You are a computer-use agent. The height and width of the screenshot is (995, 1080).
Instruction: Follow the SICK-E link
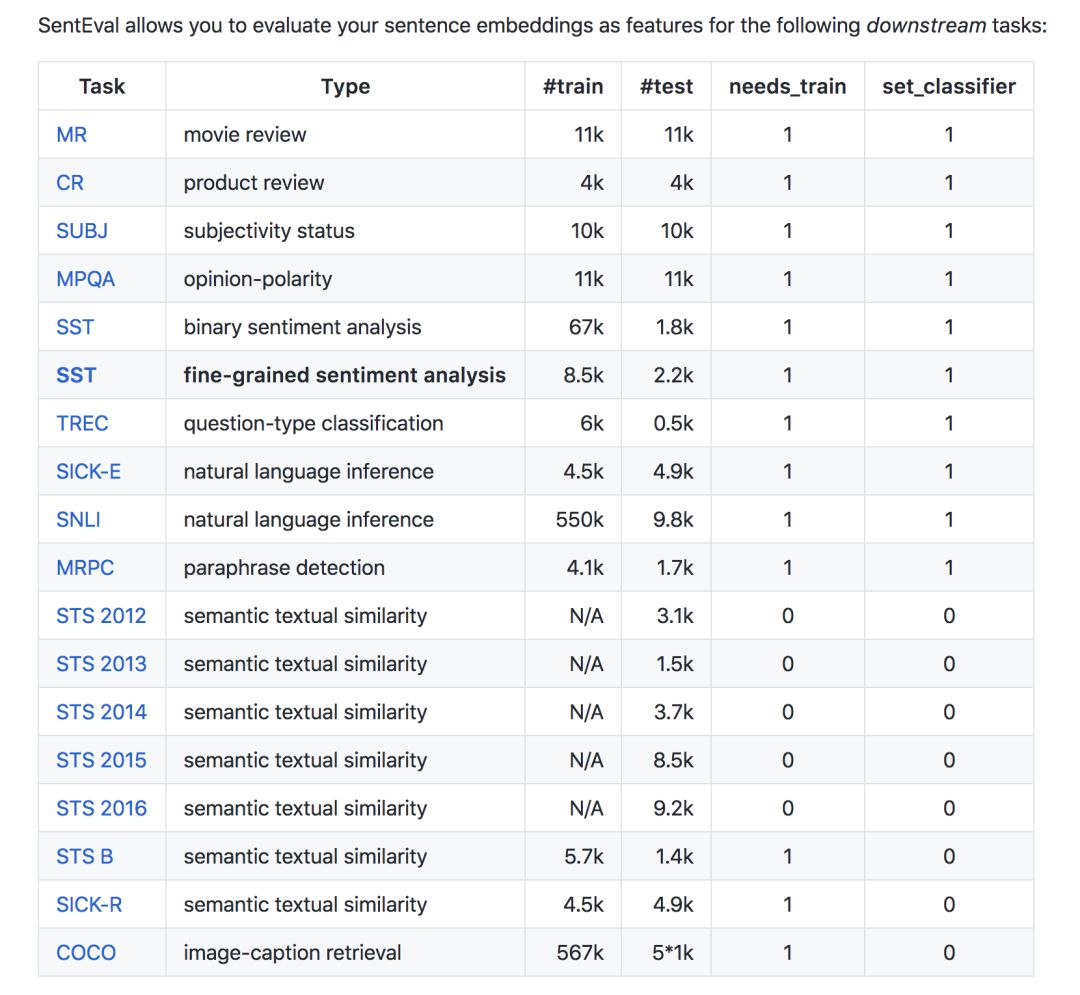pyautogui.click(x=88, y=471)
